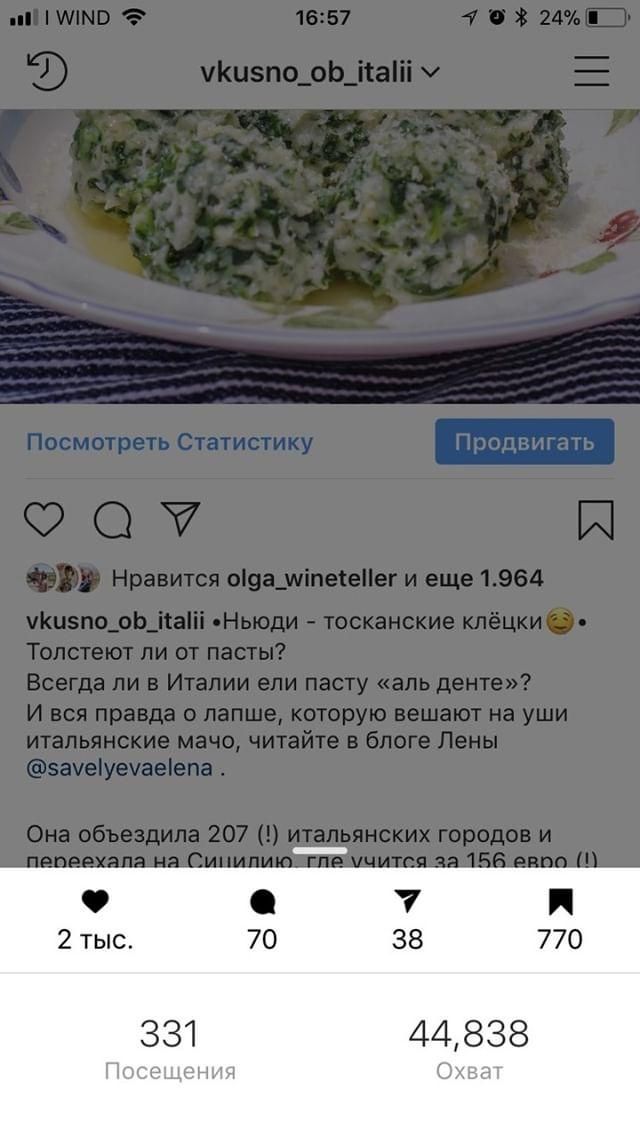Open comments with speech bubble icon

(x=112, y=520)
